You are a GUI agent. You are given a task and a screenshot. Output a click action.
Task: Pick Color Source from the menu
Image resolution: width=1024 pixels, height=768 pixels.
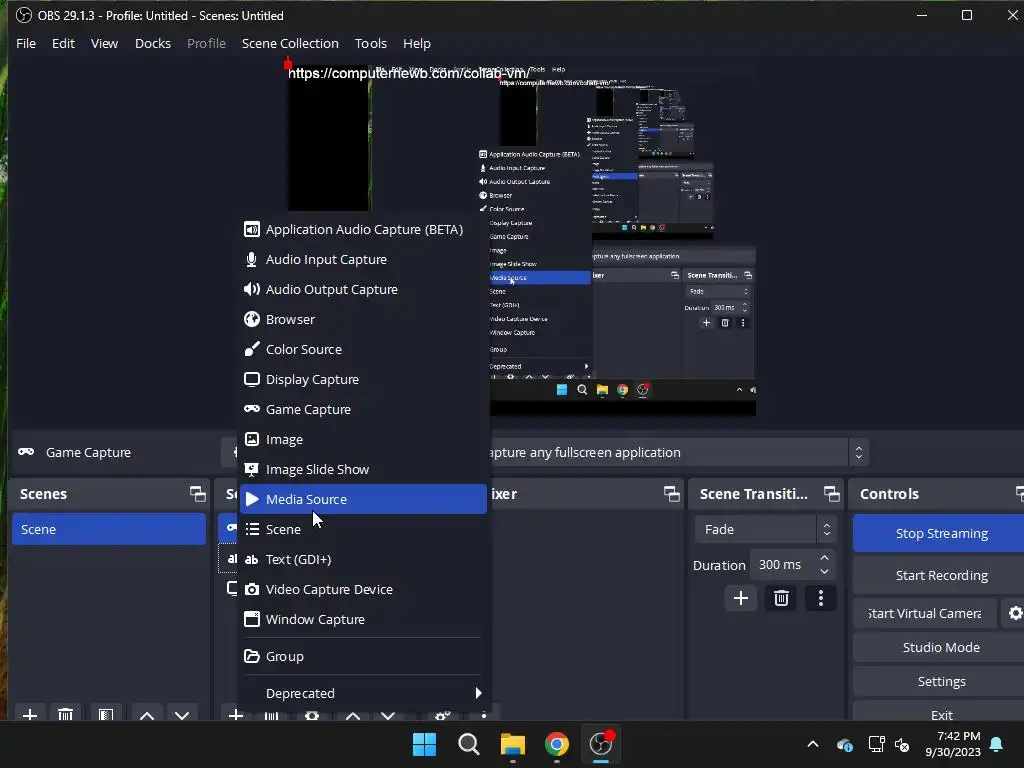coord(363,349)
